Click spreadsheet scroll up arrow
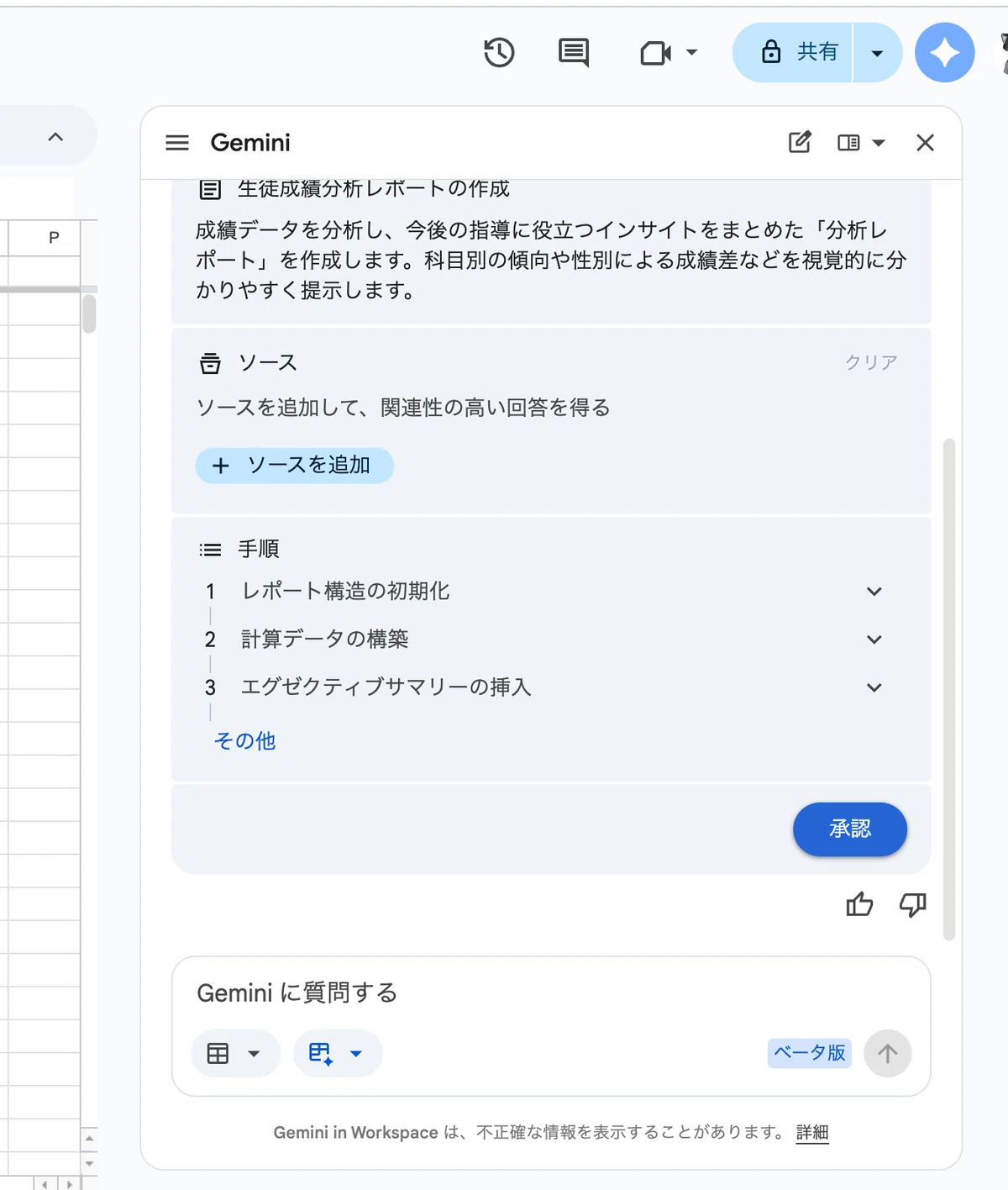The height and width of the screenshot is (1190, 1008). pyautogui.click(x=89, y=1140)
